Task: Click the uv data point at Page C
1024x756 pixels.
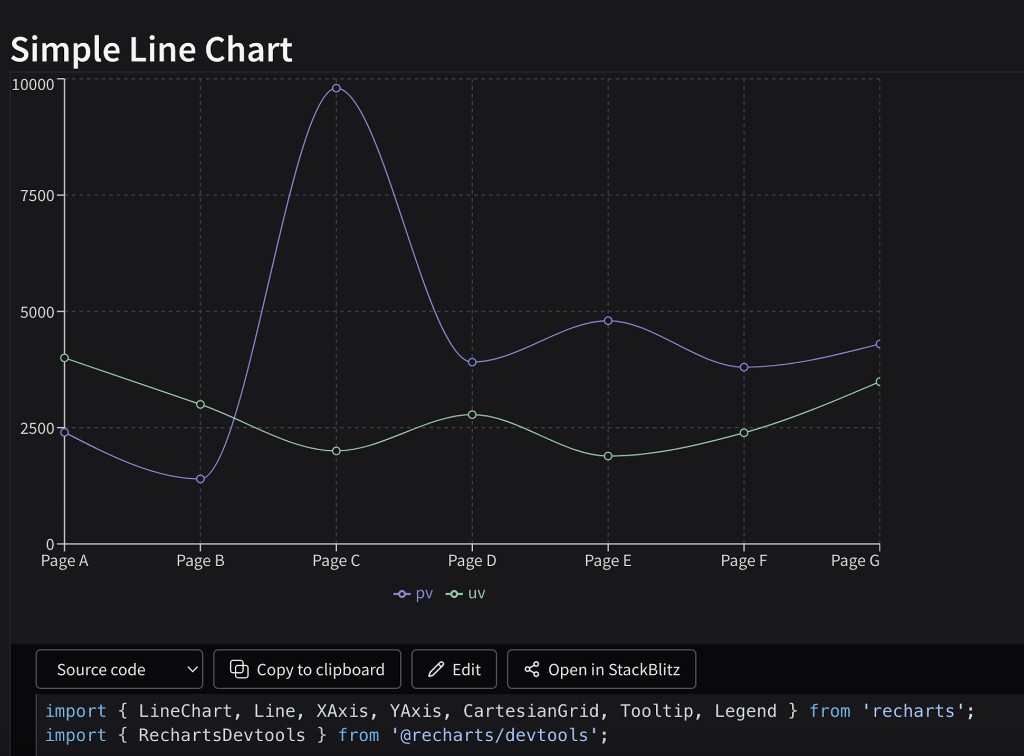Action: pos(336,451)
